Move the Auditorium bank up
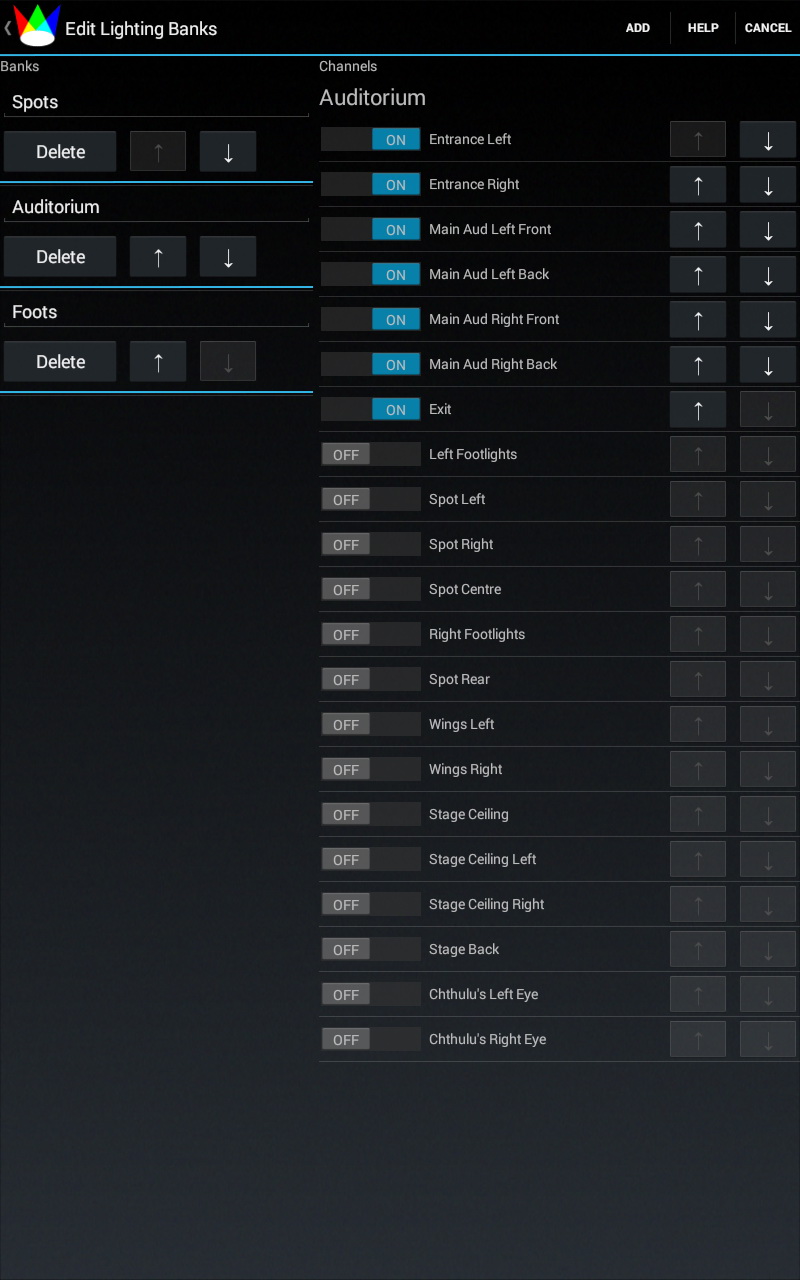The image size is (800, 1280). [157, 256]
